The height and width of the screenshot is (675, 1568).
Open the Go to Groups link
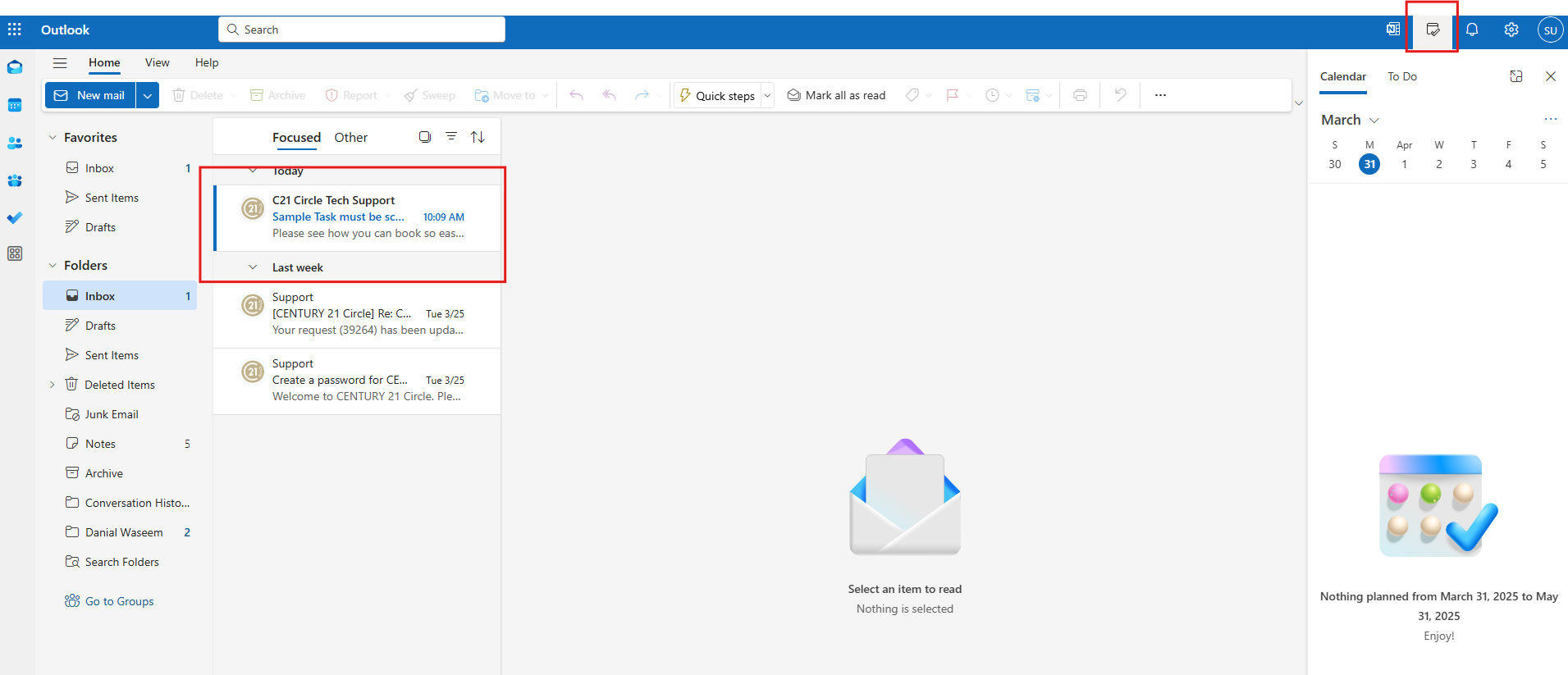click(x=119, y=601)
